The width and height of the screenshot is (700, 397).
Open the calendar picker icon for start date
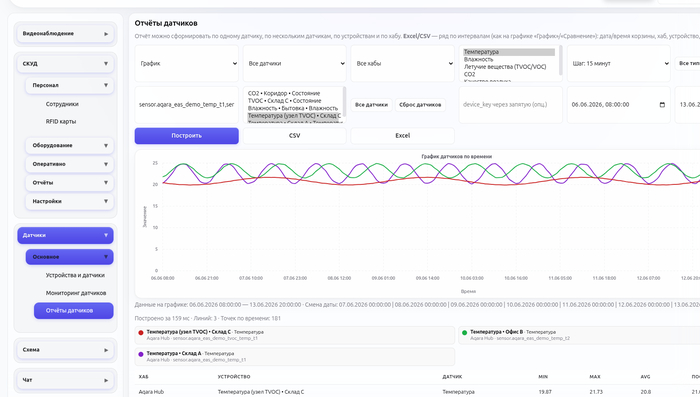tap(662, 104)
